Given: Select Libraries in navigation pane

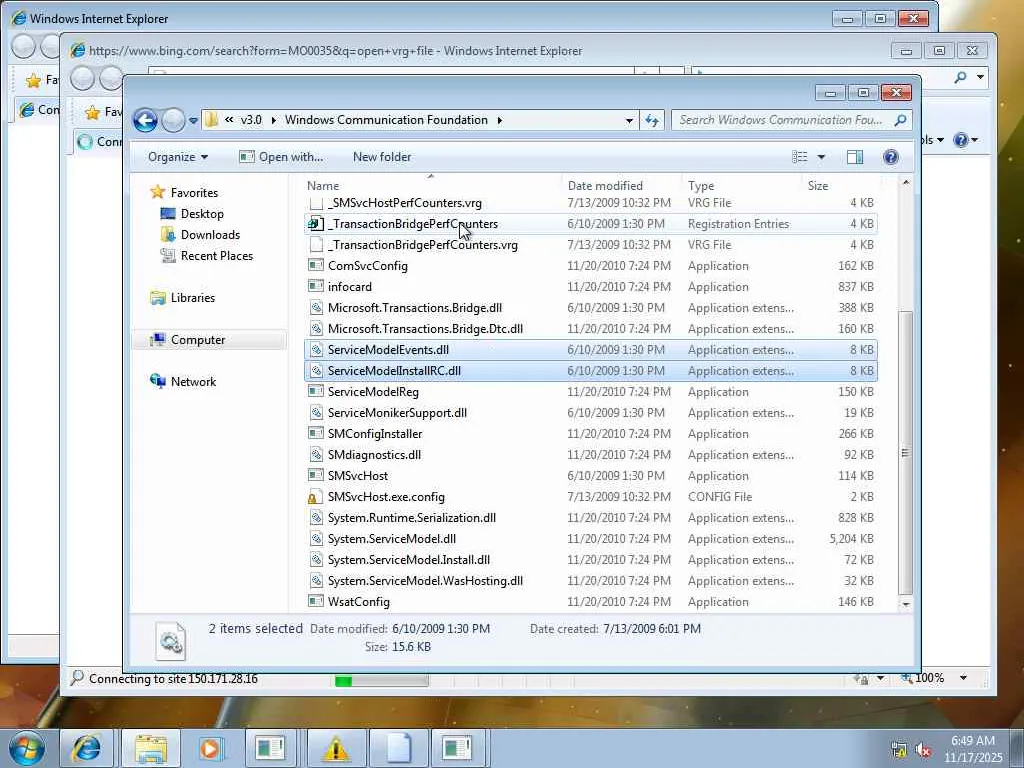Looking at the screenshot, I should pyautogui.click(x=193, y=298).
